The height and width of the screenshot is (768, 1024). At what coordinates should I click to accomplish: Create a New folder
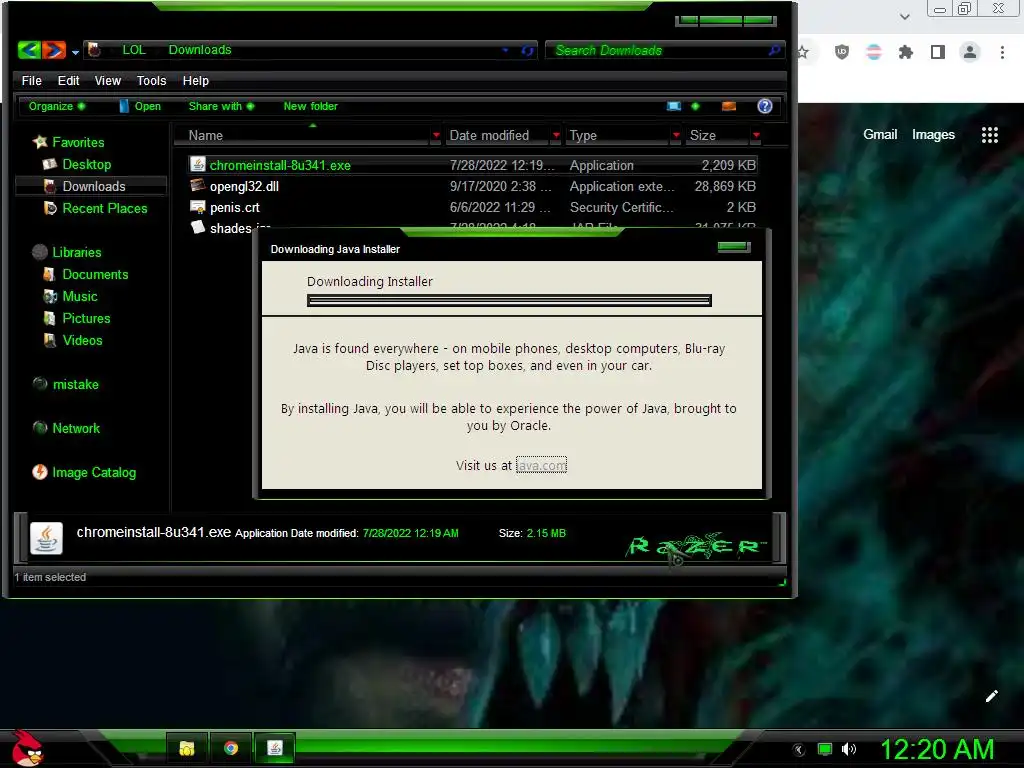(x=310, y=106)
